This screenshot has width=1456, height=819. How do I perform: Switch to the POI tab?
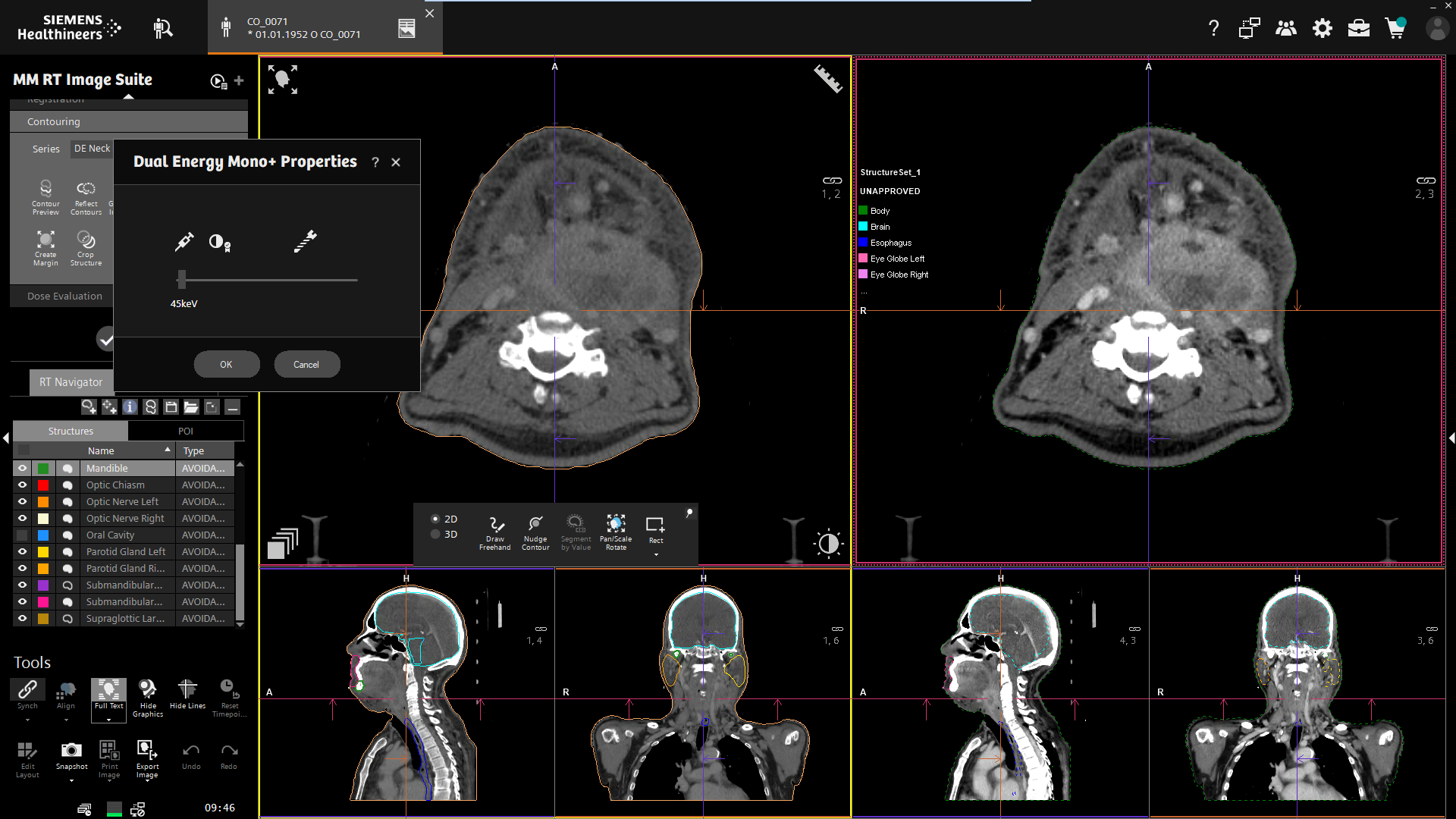pos(186,430)
